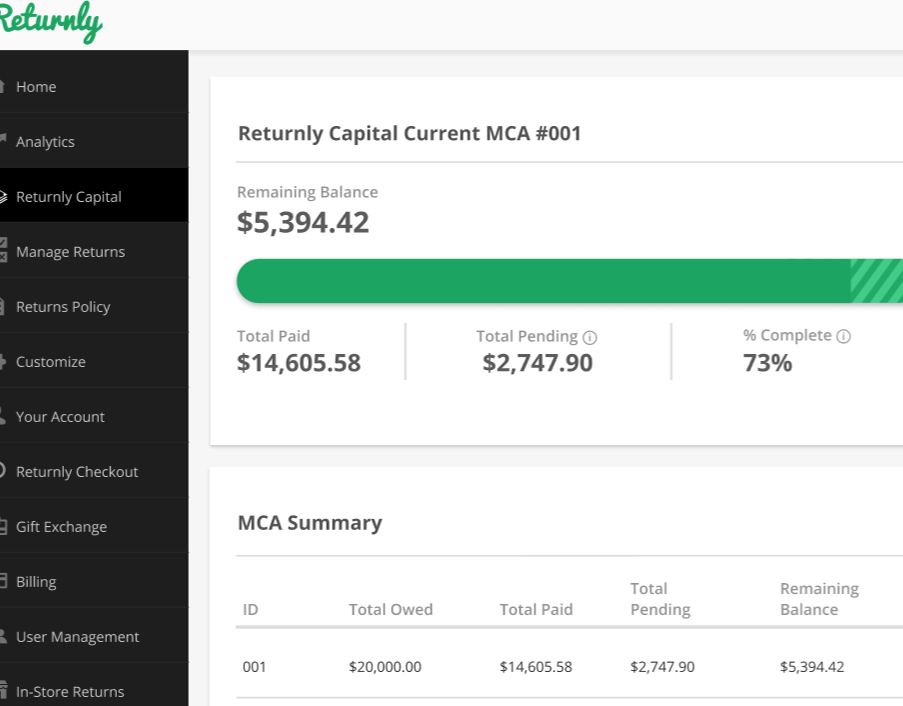The height and width of the screenshot is (706, 903).
Task: Click the Remaining Balance amount $5,394.42 heading
Action: point(303,223)
